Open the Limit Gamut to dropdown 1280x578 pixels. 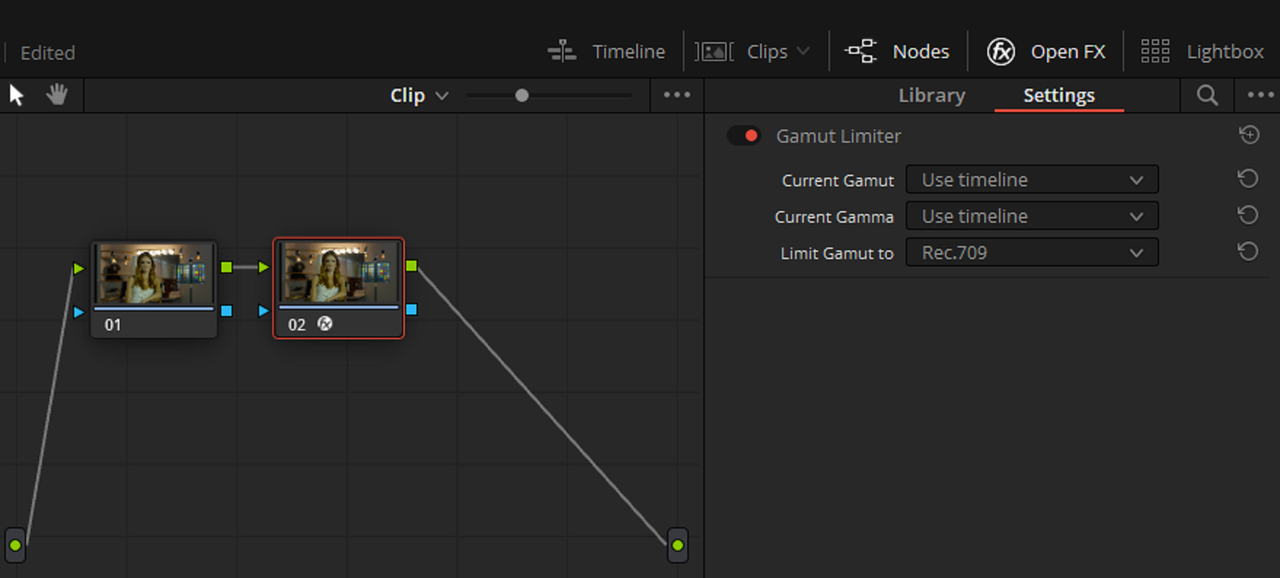coord(1032,253)
